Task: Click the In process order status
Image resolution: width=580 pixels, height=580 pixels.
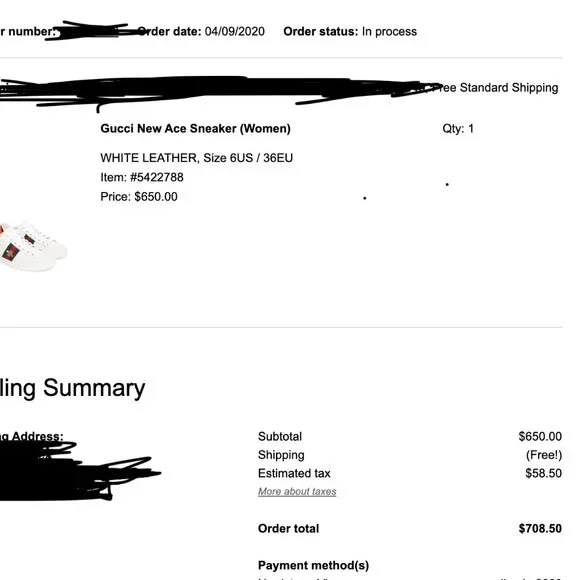Action: [389, 31]
